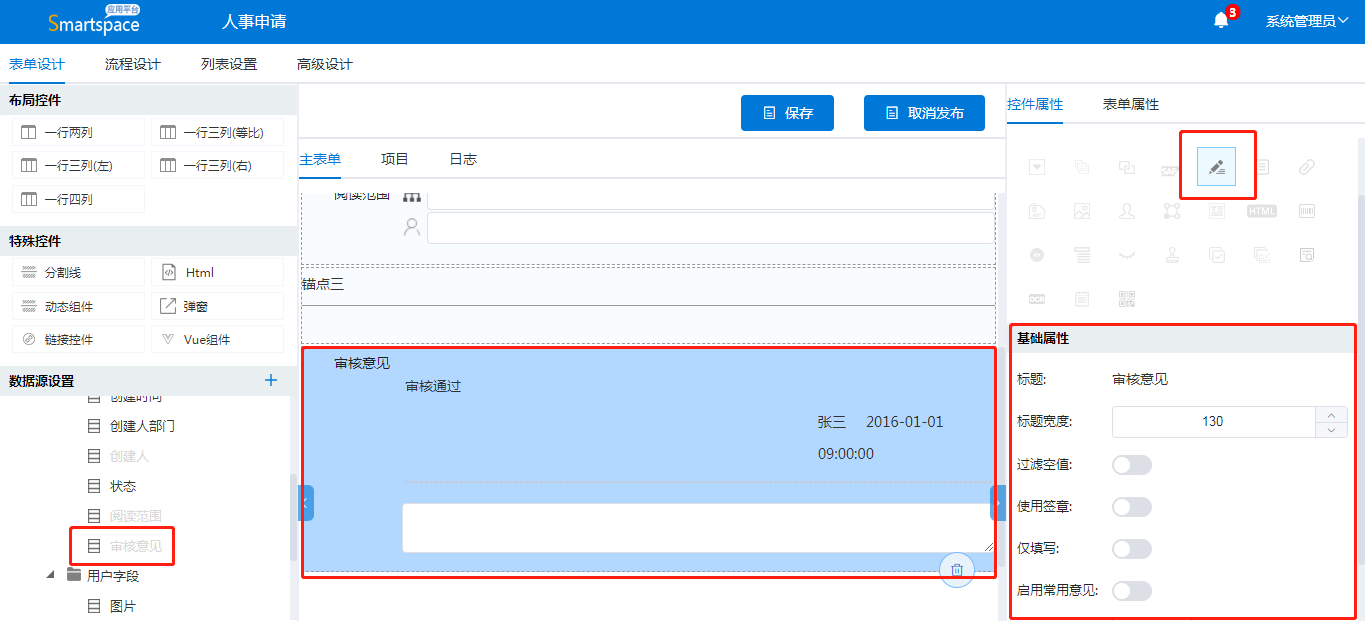This screenshot has width=1365, height=621.
Task: Enable the 启用常用意见 switch
Action: click(x=1132, y=591)
